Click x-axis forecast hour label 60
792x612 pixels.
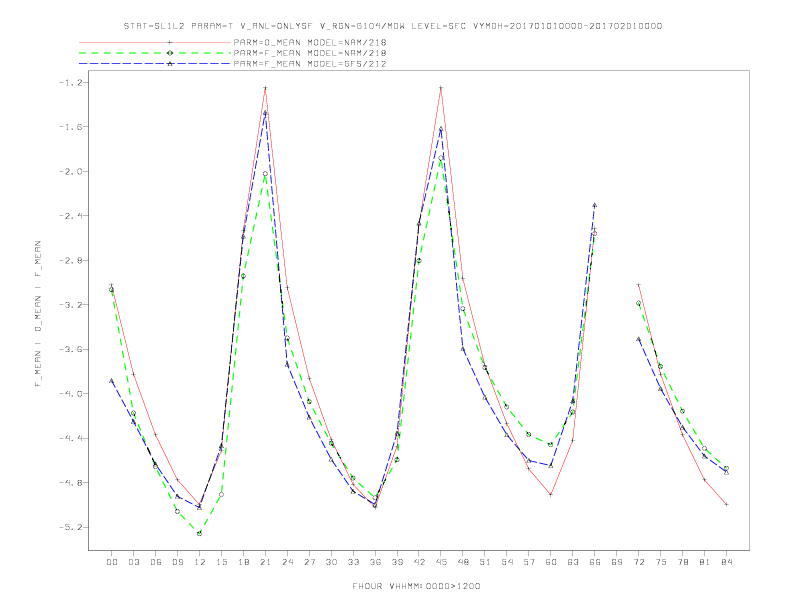[x=551, y=562]
